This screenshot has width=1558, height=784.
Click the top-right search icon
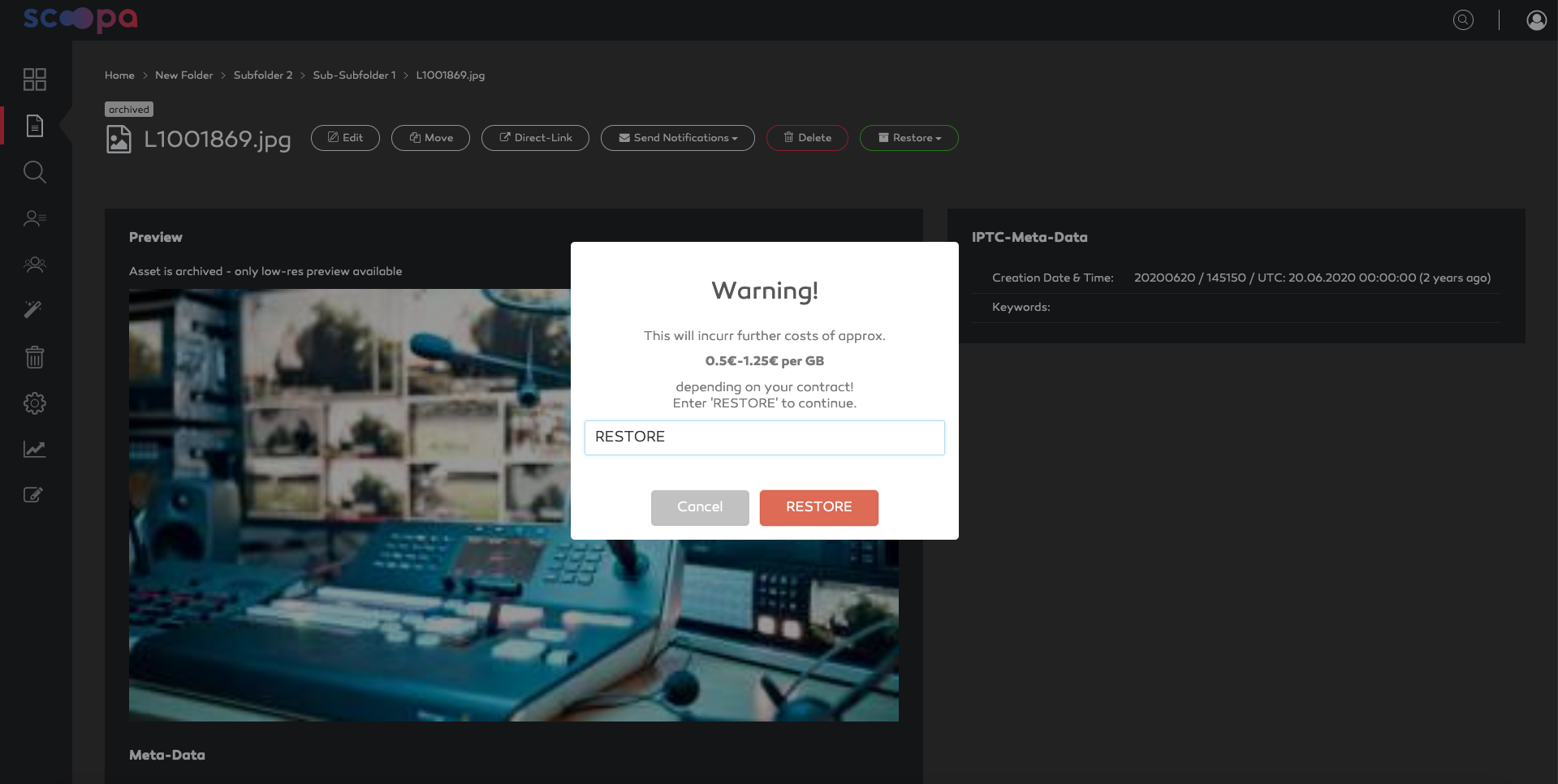(x=1463, y=20)
